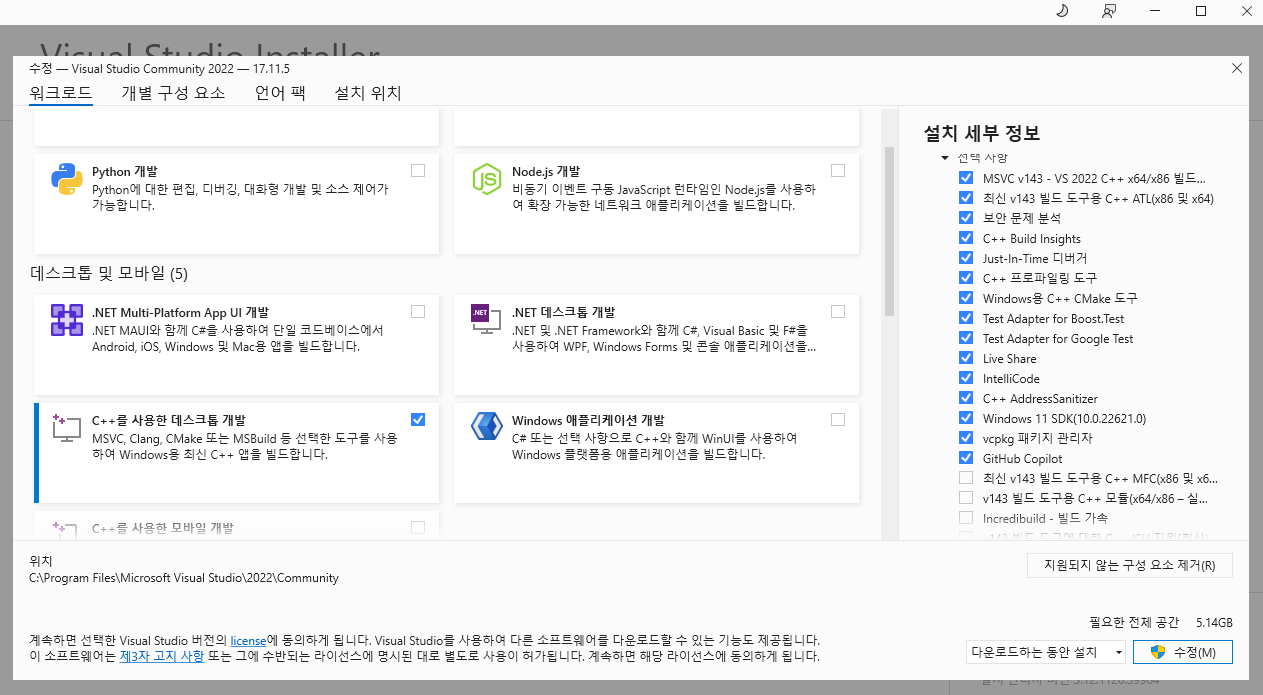The image size is (1263, 695).
Task: Uncheck the Just-In-Time 디버거 option
Action: pyautogui.click(x=966, y=258)
